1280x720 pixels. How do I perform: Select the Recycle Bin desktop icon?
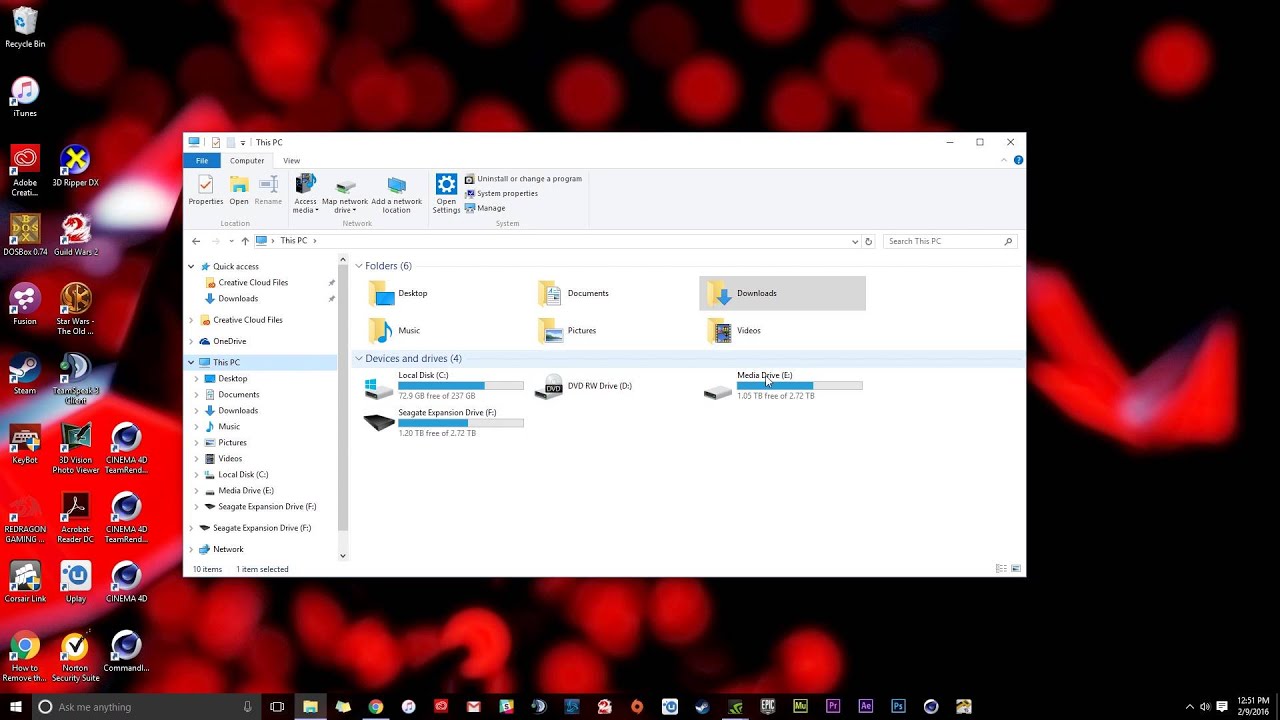pyautogui.click(x=25, y=28)
